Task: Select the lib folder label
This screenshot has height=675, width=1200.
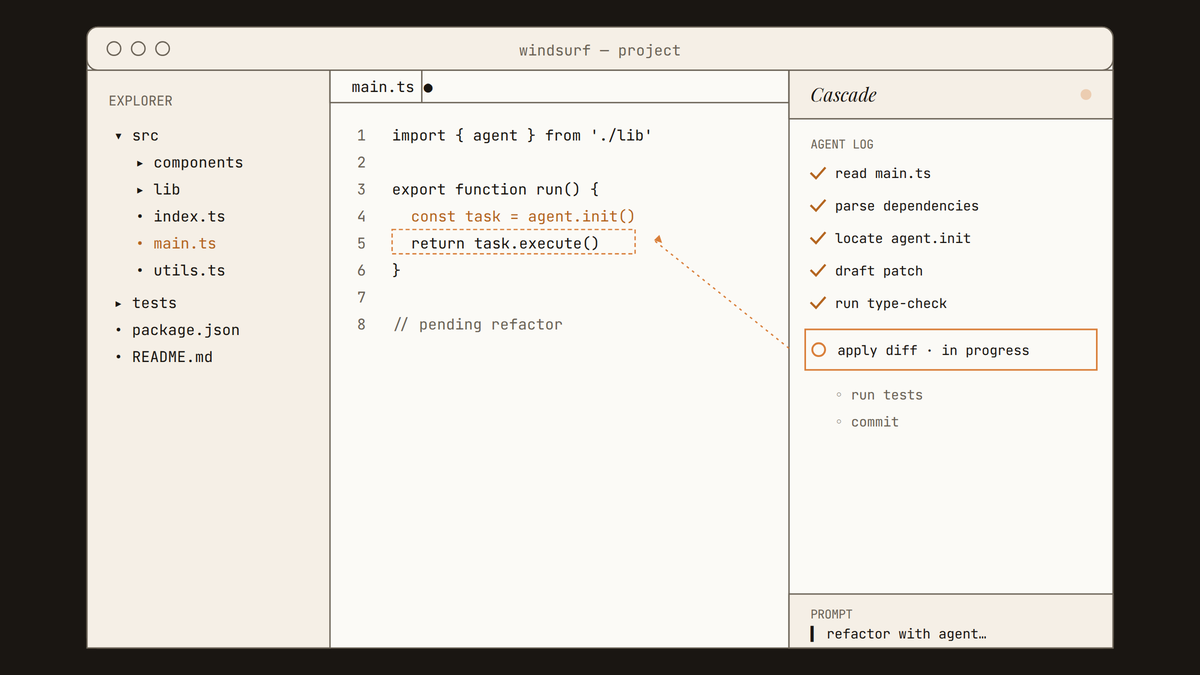Action: pyautogui.click(x=167, y=190)
